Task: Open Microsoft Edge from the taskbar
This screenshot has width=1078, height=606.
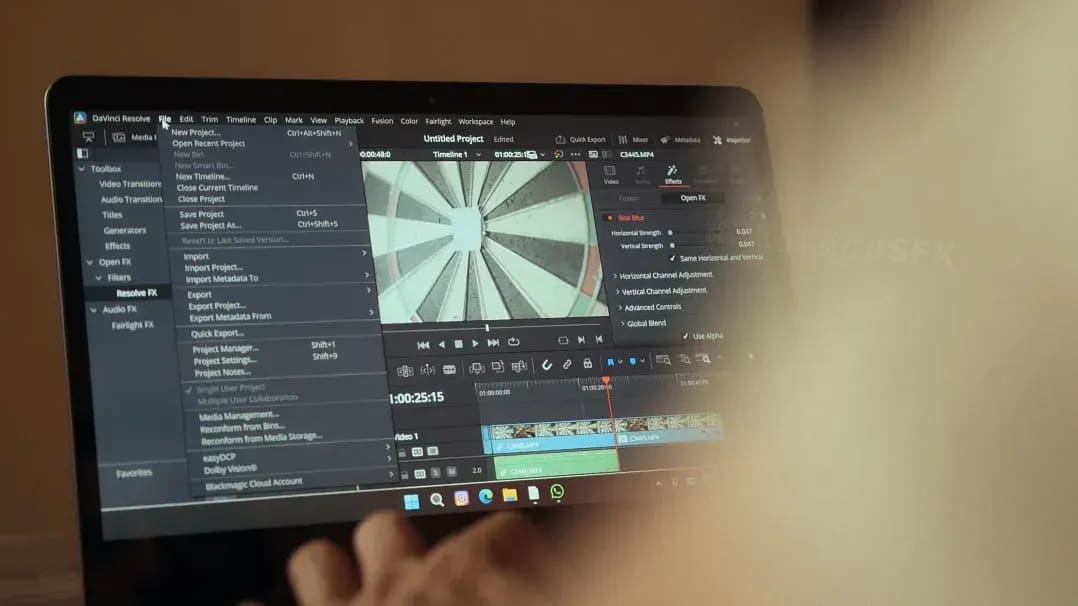Action: (485, 497)
